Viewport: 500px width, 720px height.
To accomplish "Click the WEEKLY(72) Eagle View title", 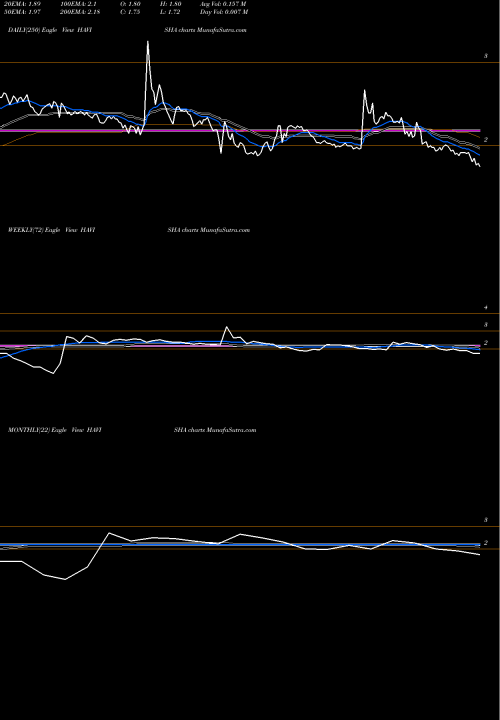I will (x=44, y=230).
